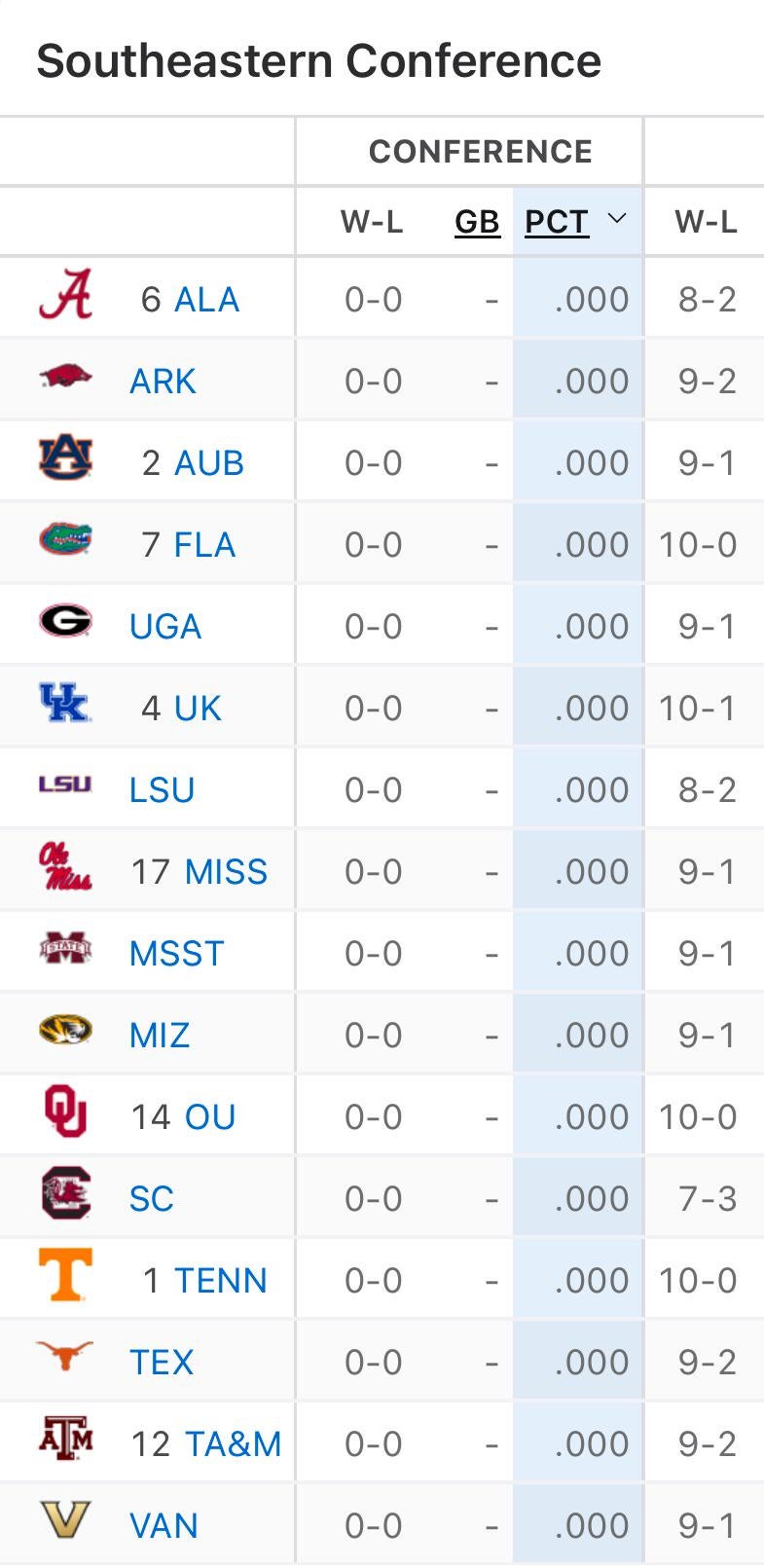
Task: Click the Oklahoma Sooners OU logo
Action: [x=65, y=1112]
